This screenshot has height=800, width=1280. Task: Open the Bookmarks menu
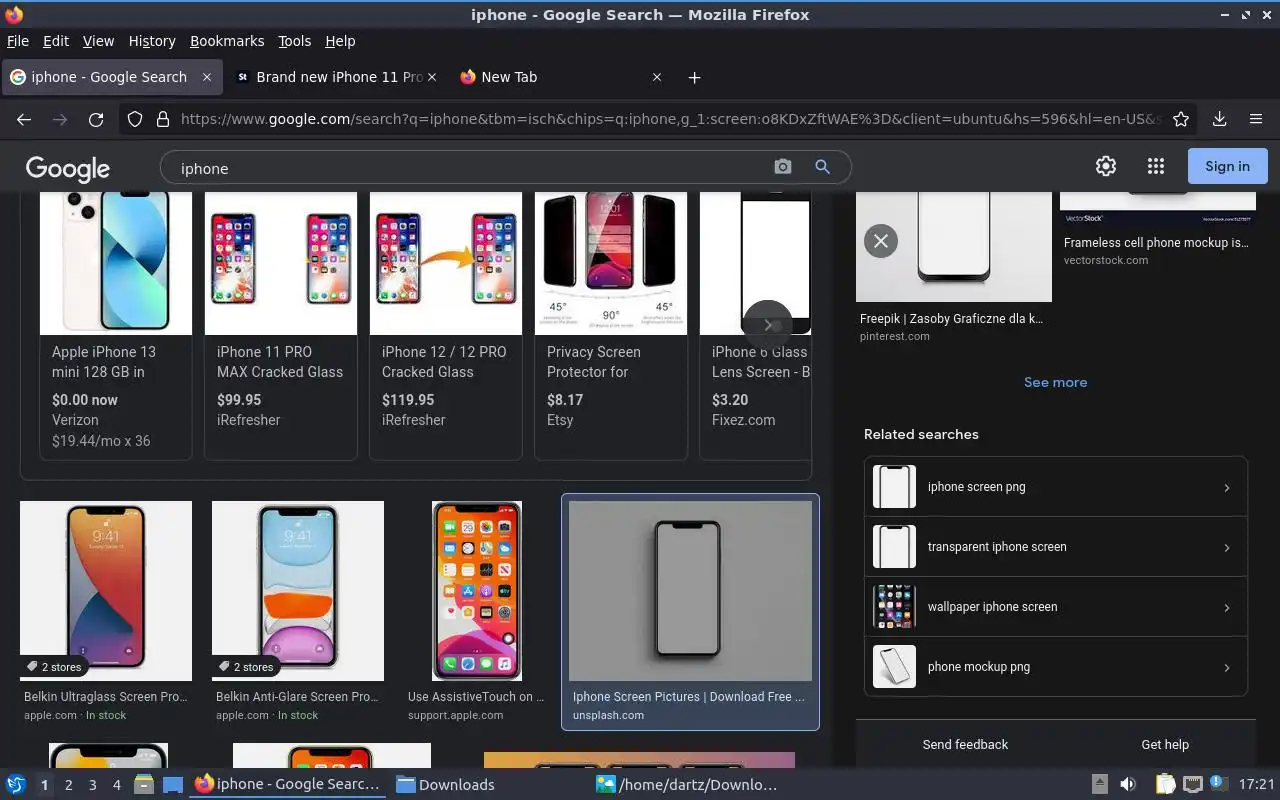pyautogui.click(x=227, y=41)
